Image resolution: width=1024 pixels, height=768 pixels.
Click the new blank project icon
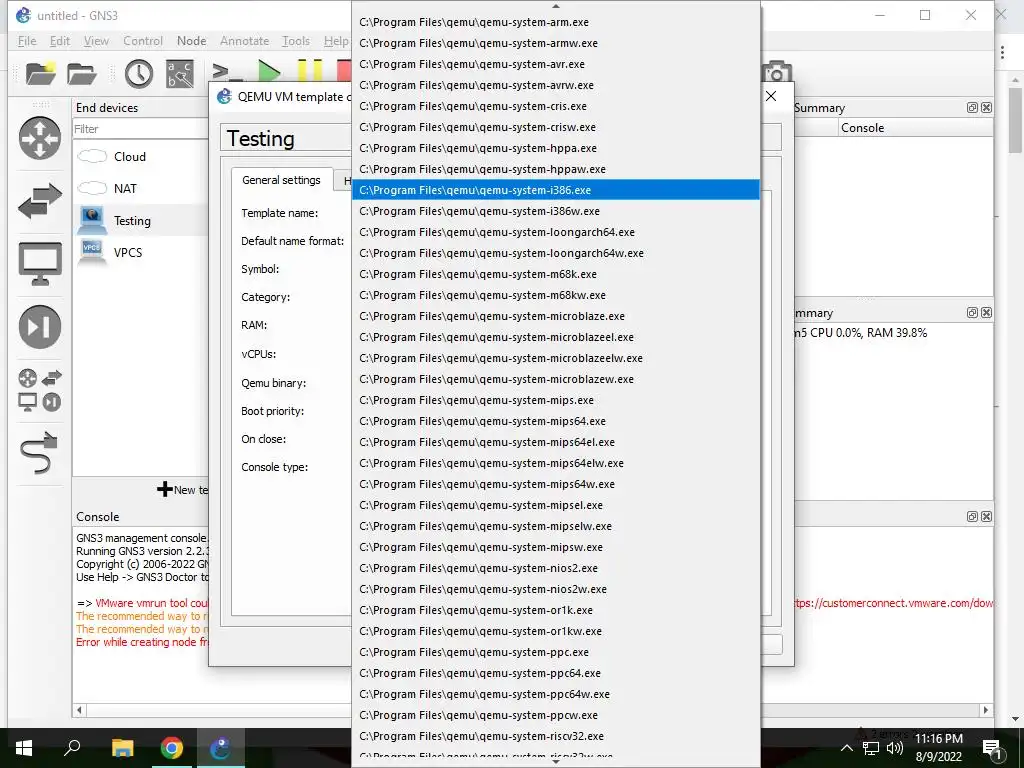point(40,73)
